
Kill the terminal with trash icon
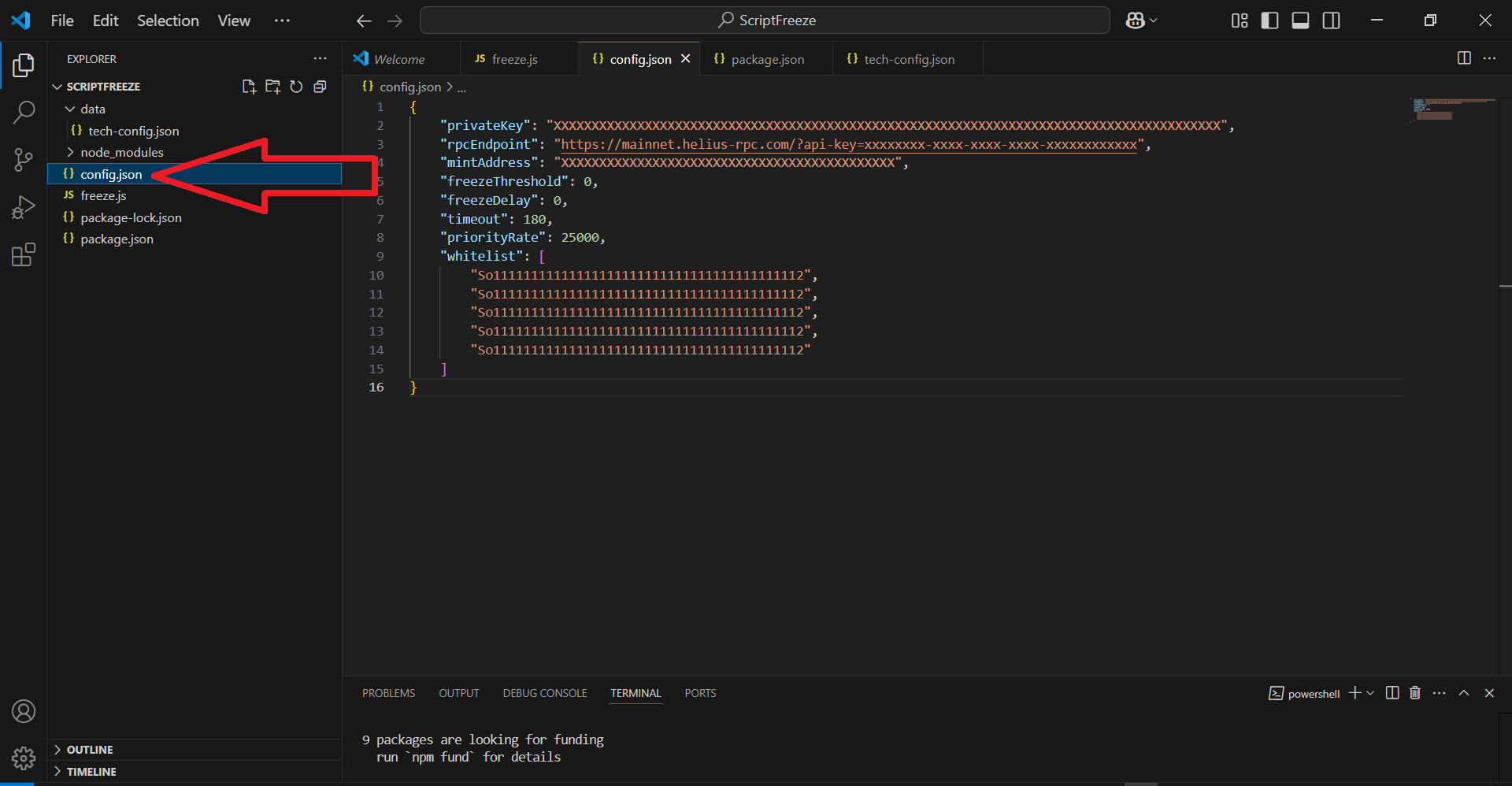click(x=1415, y=693)
